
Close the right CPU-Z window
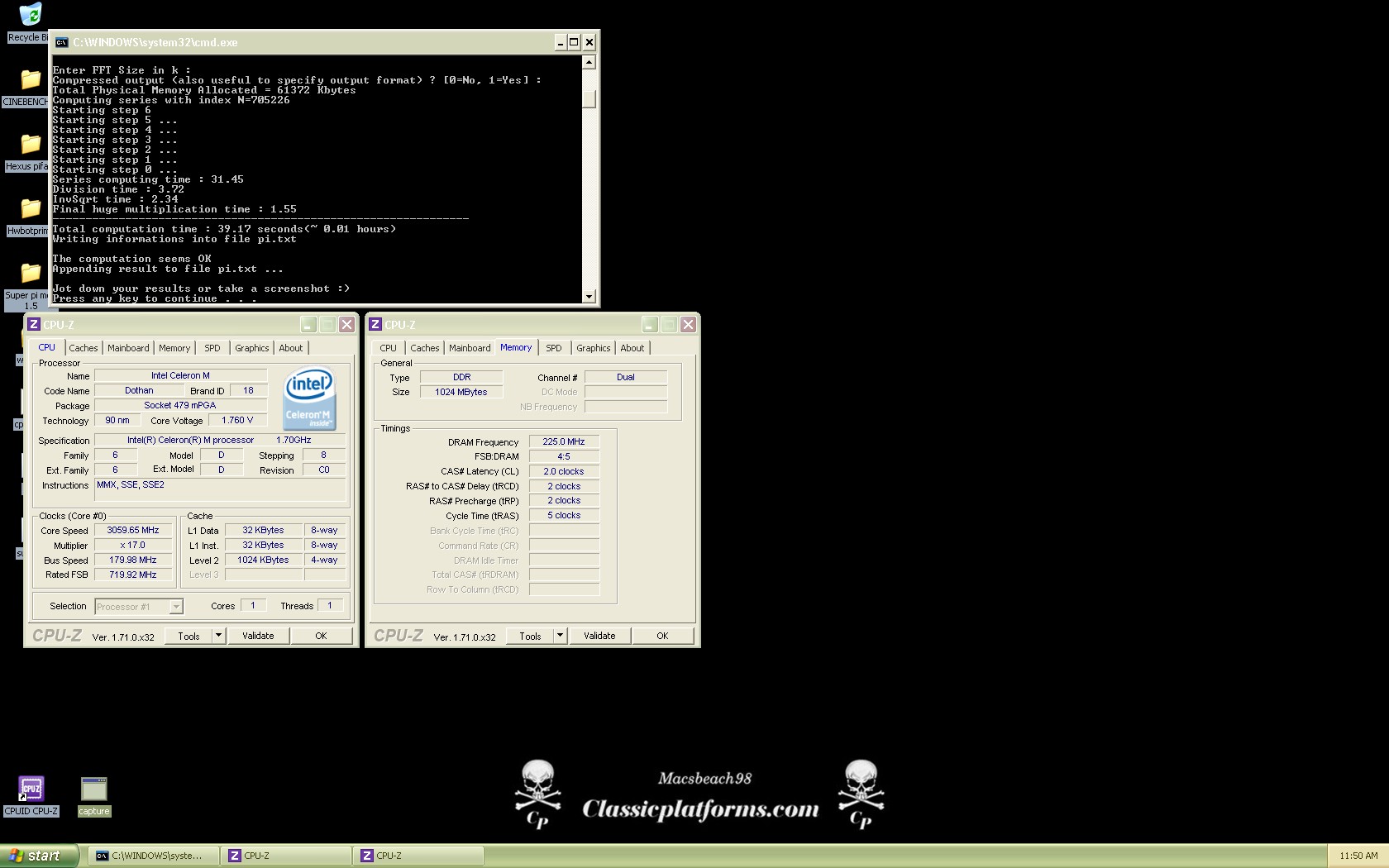point(688,324)
